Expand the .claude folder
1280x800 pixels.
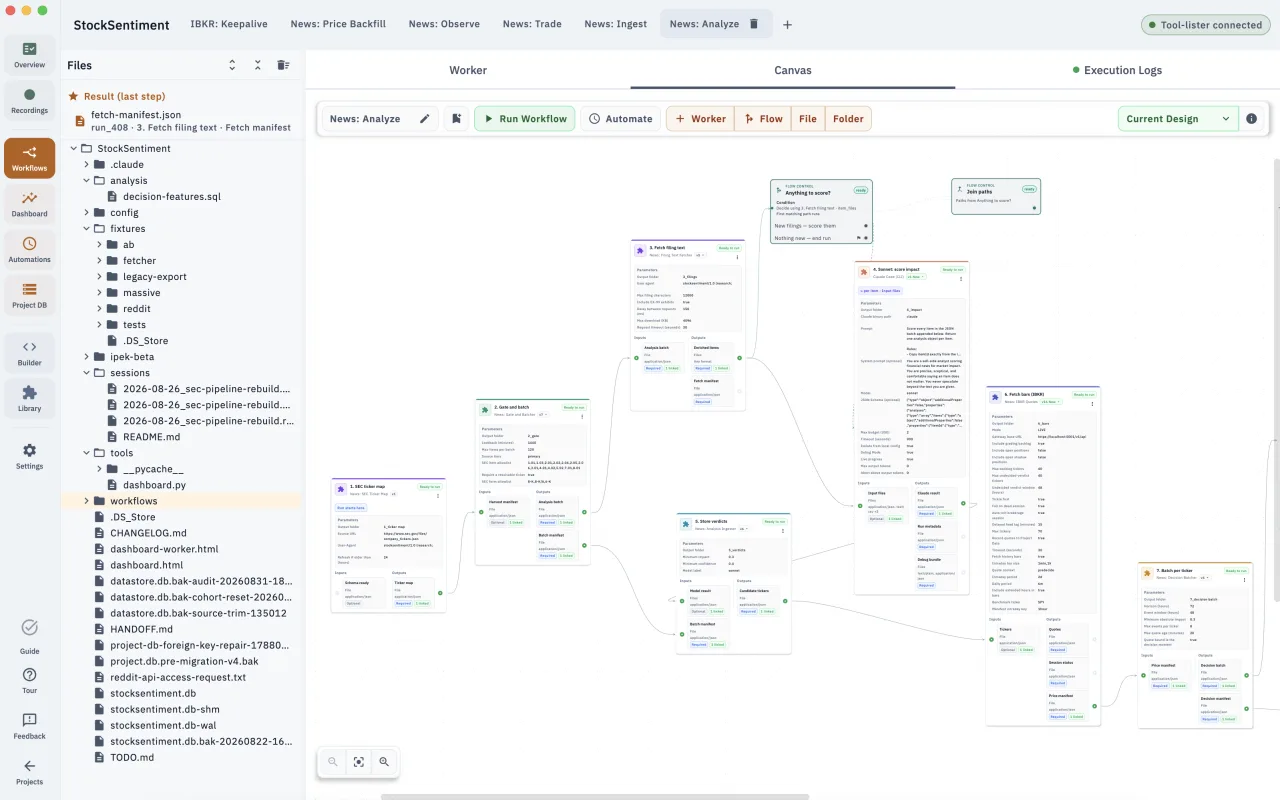(87, 165)
